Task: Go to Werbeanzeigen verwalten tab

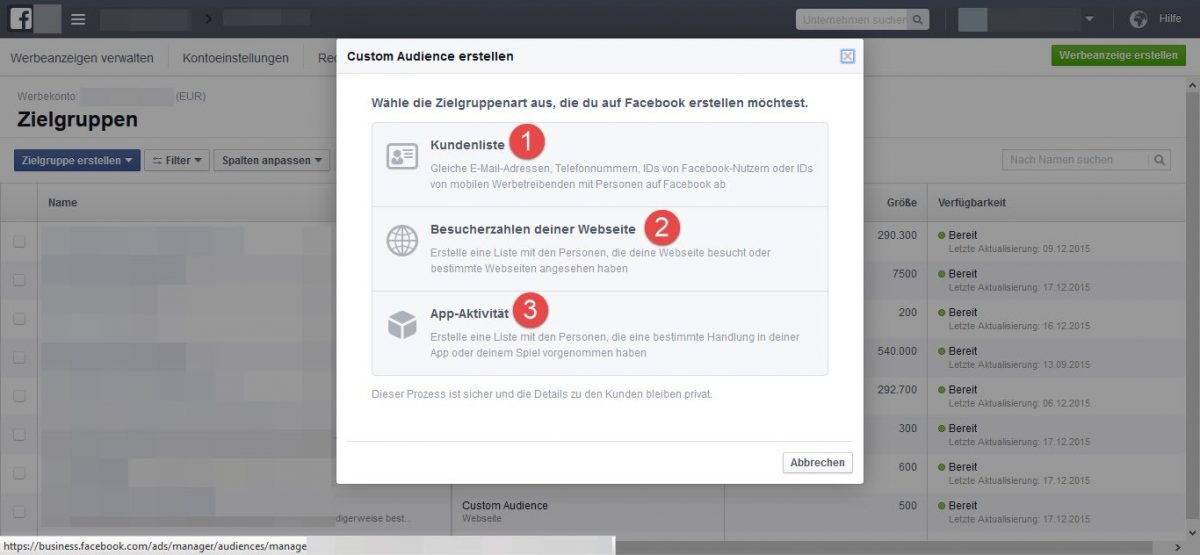Action: (x=82, y=58)
